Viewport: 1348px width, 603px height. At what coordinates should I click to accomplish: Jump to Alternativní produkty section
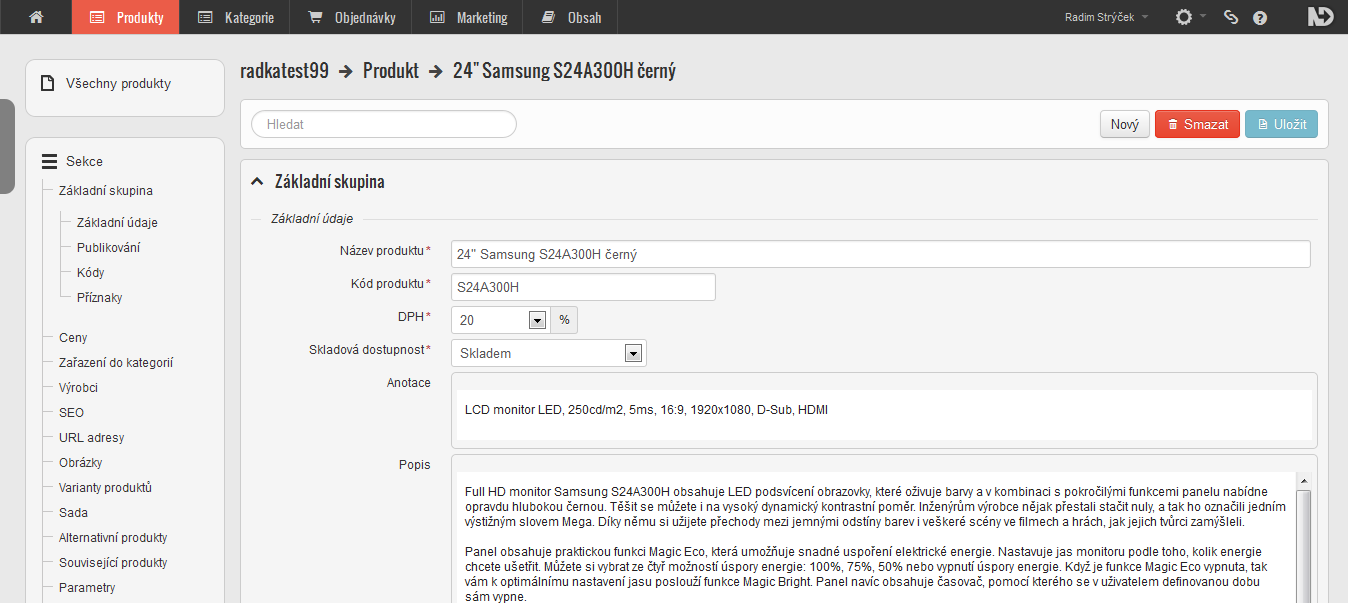[x=113, y=538]
